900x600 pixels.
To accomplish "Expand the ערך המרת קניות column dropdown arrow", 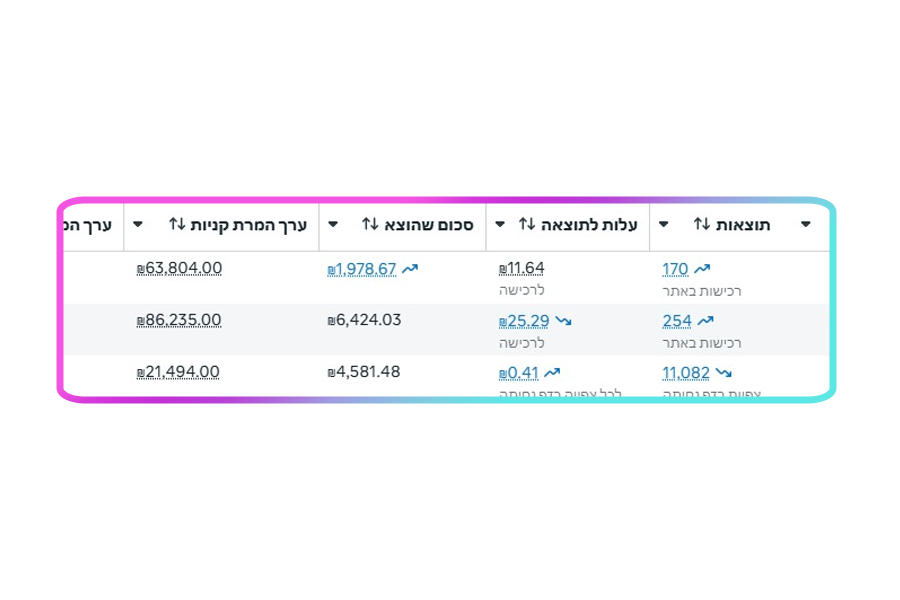I will (138, 225).
